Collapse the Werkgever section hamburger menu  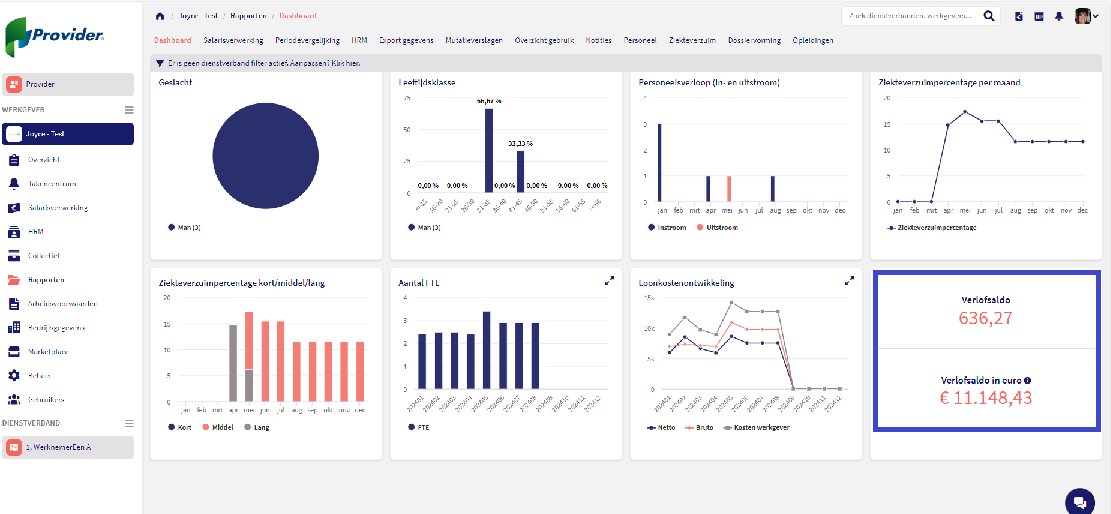(x=128, y=110)
